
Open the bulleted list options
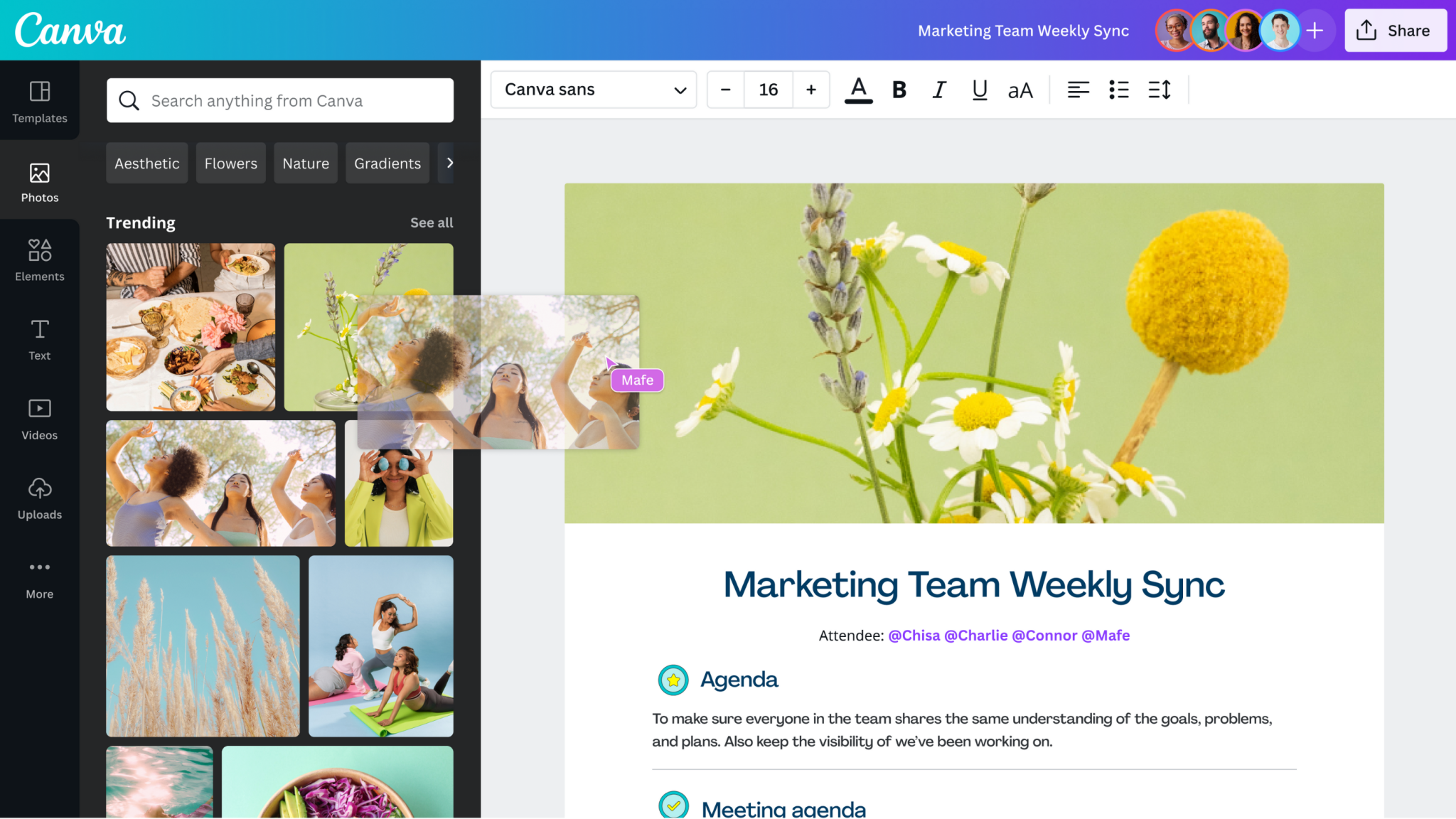[x=1118, y=90]
